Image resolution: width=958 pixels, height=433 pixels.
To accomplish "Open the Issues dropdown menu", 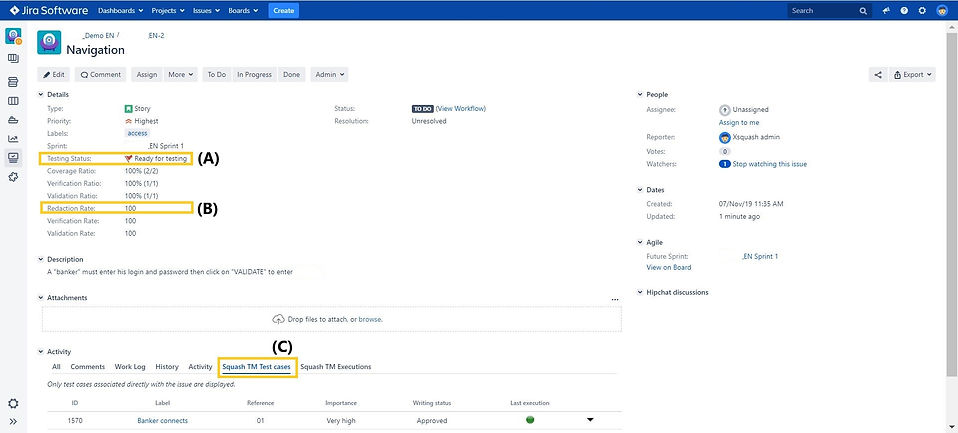I will [206, 11].
